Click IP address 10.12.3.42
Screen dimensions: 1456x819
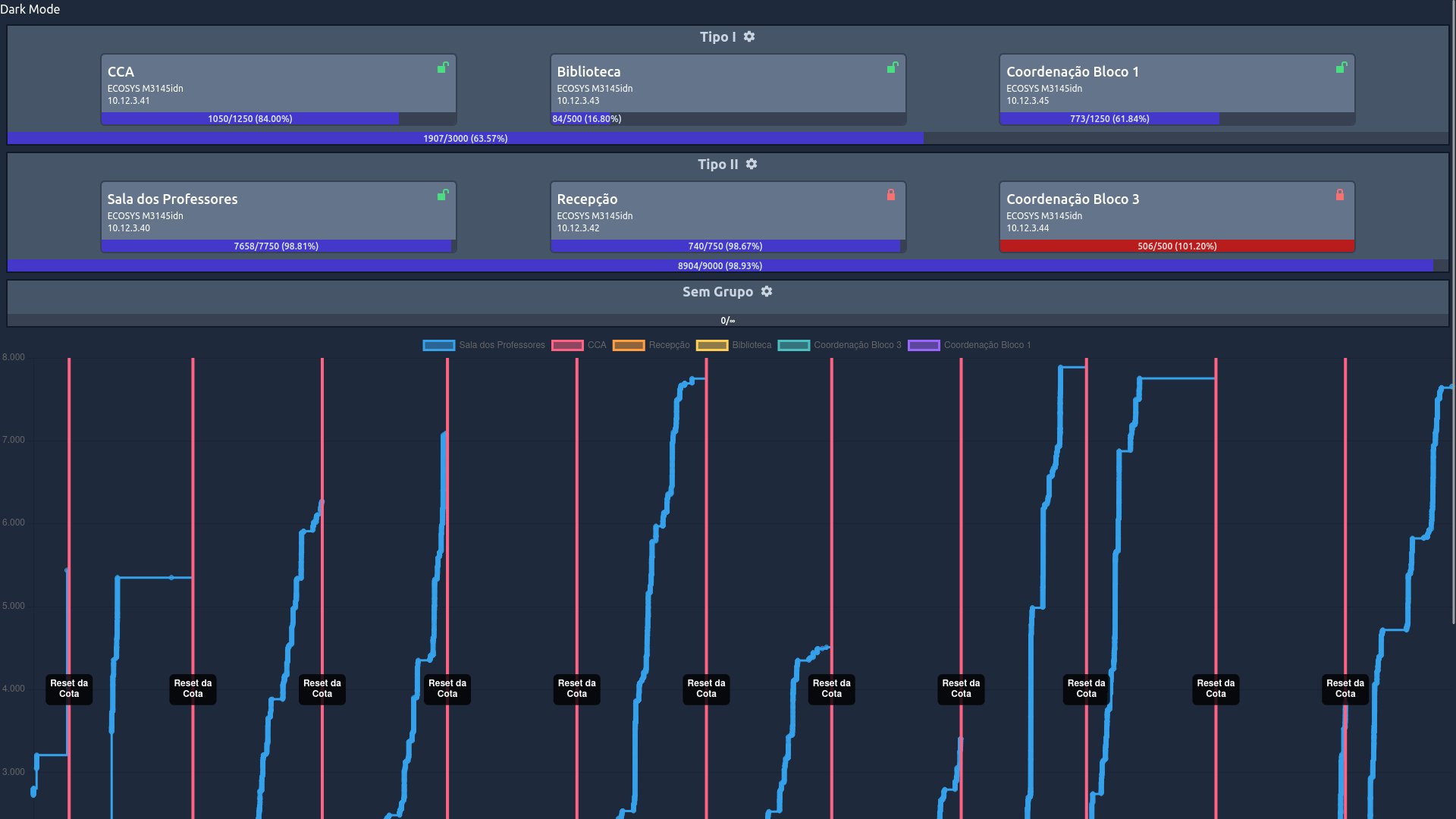click(578, 228)
